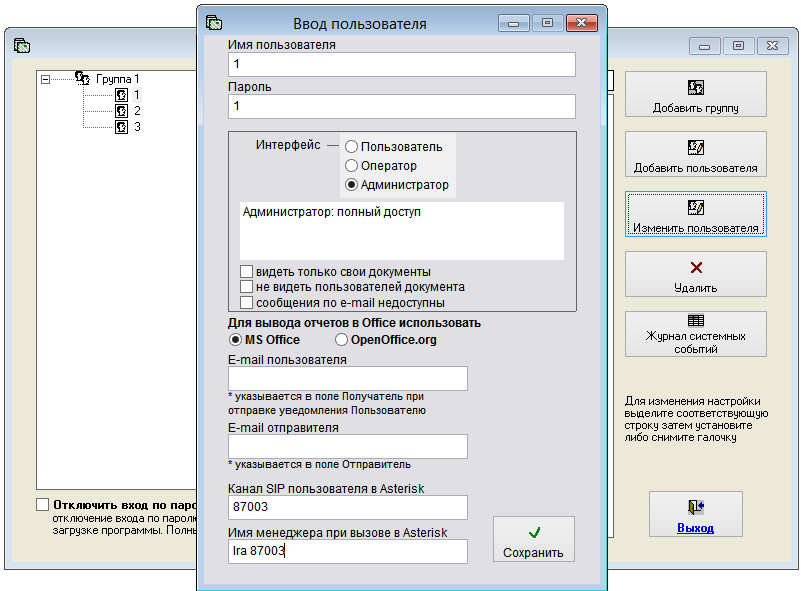The image size is (801, 591).
Task: Select the Оператор interface radio button
Action: pyautogui.click(x=351, y=166)
